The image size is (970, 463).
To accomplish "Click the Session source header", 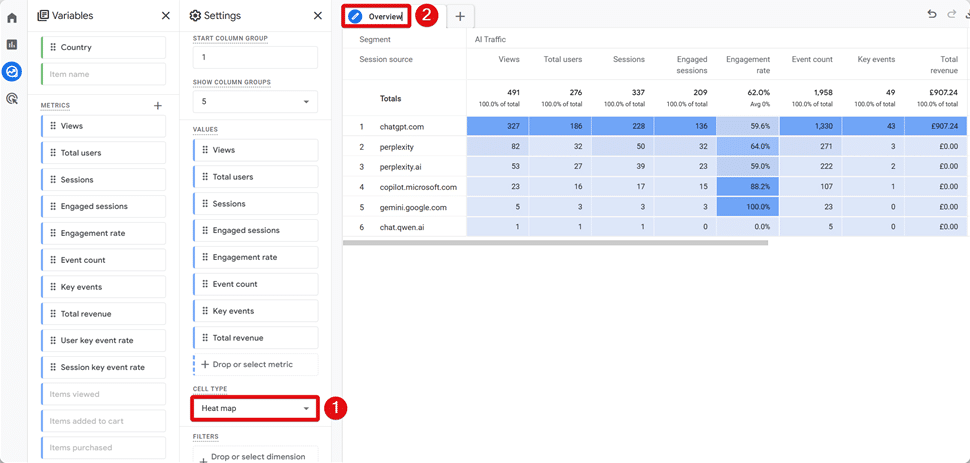I will [386, 59].
